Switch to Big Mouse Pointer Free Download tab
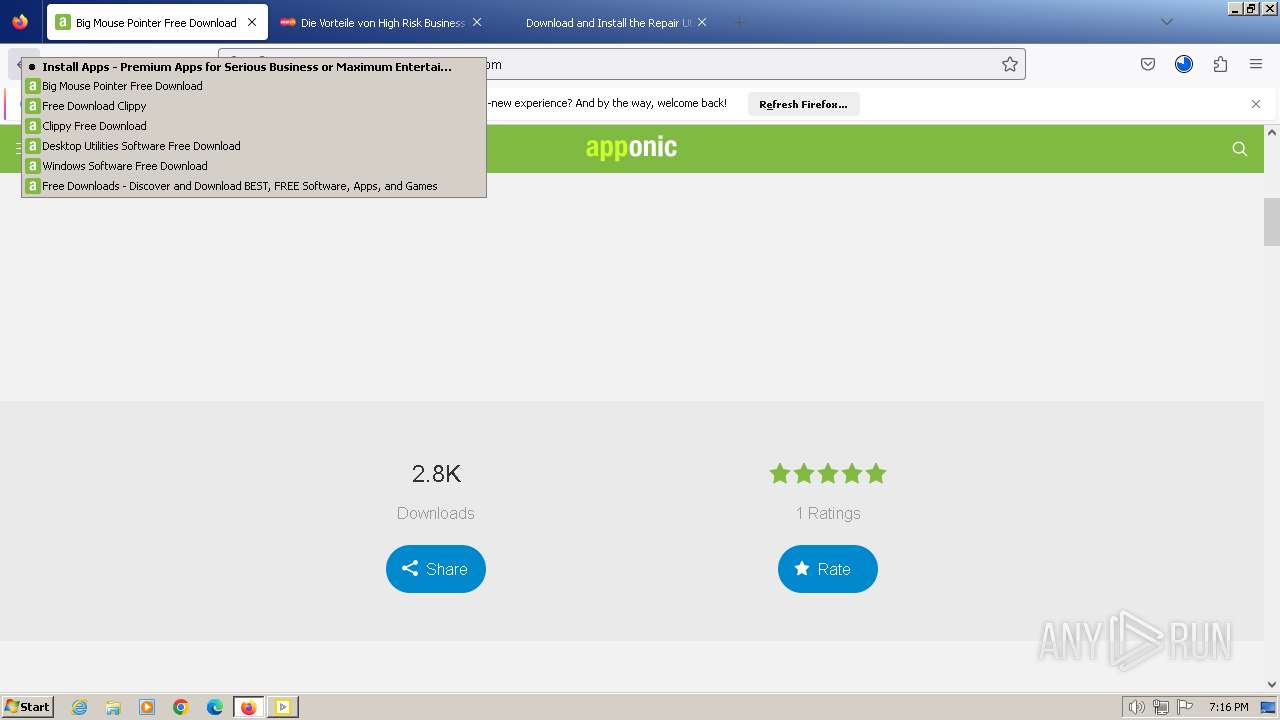 tap(157, 22)
